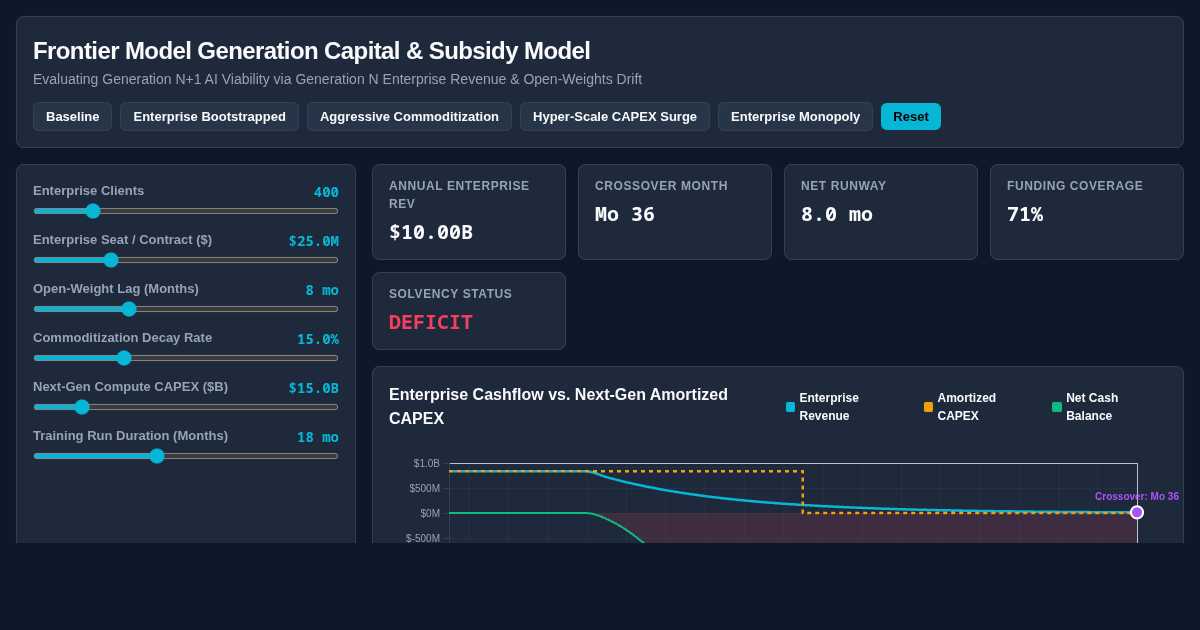
Task: Click the page title 'Frontier Model Generation Capital & Subsidy Model'
Action: 312,51
